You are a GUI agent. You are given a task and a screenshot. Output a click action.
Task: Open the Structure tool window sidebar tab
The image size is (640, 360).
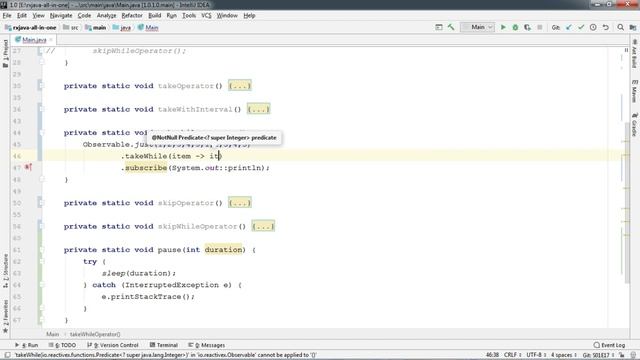click(x=5, y=271)
